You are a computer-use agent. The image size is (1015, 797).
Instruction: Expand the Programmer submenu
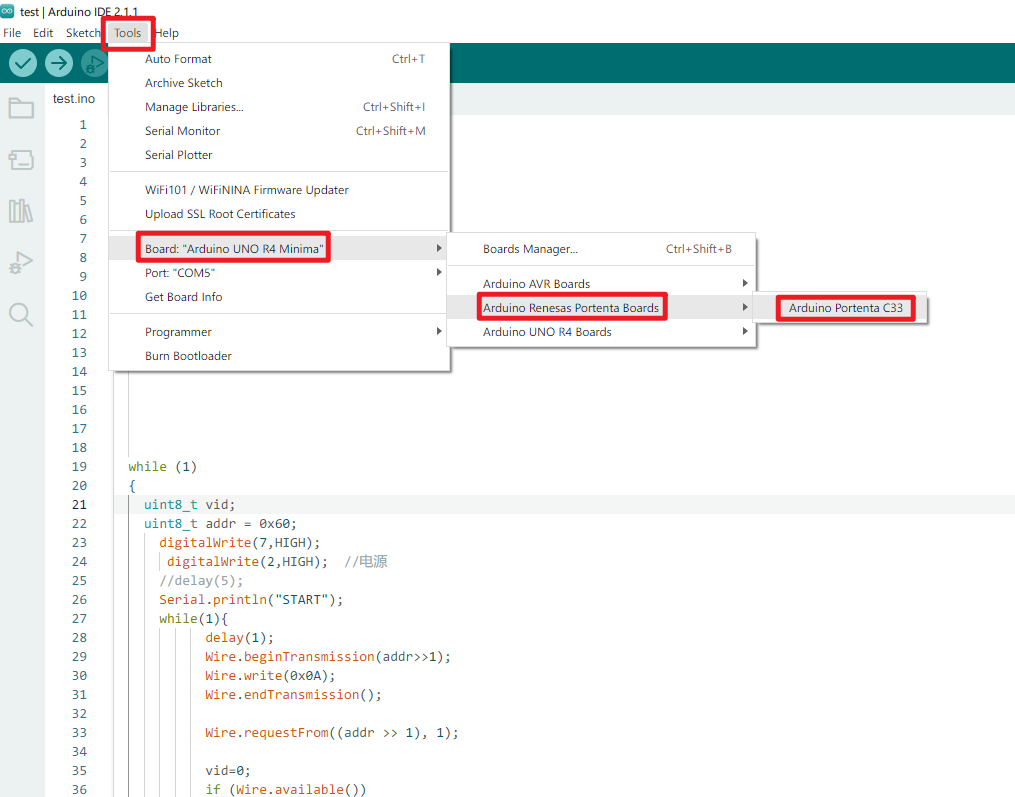279,331
